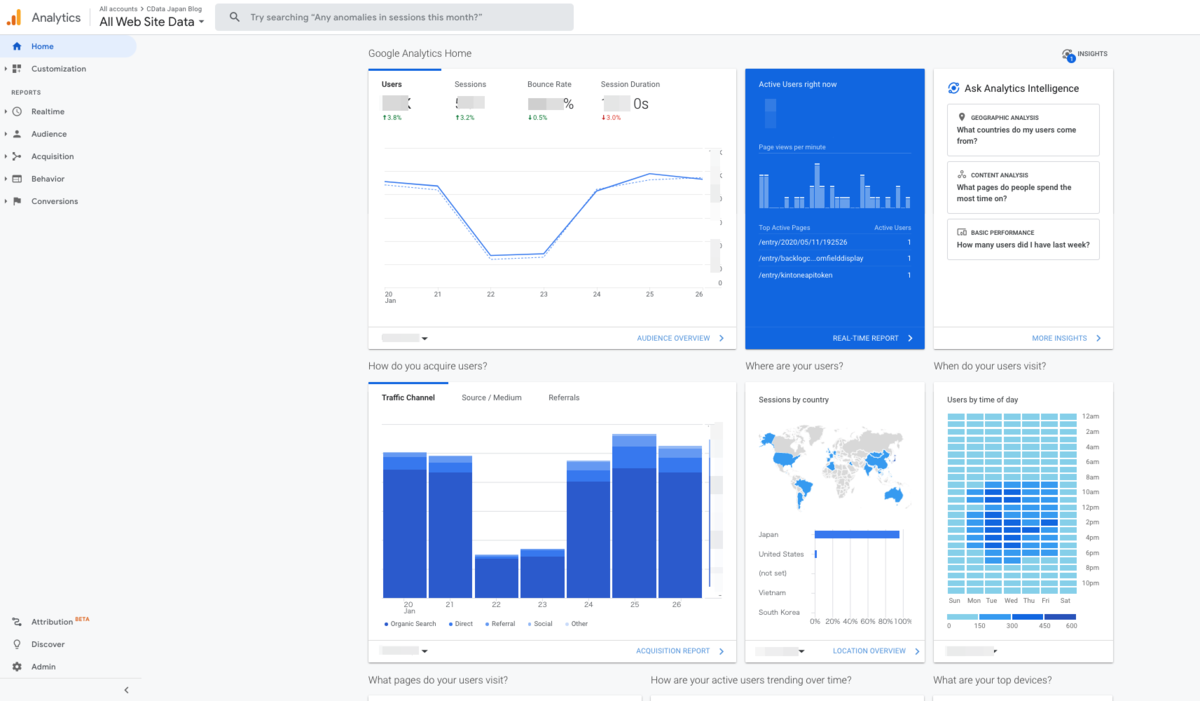Click the Conversions flag icon

click(17, 202)
